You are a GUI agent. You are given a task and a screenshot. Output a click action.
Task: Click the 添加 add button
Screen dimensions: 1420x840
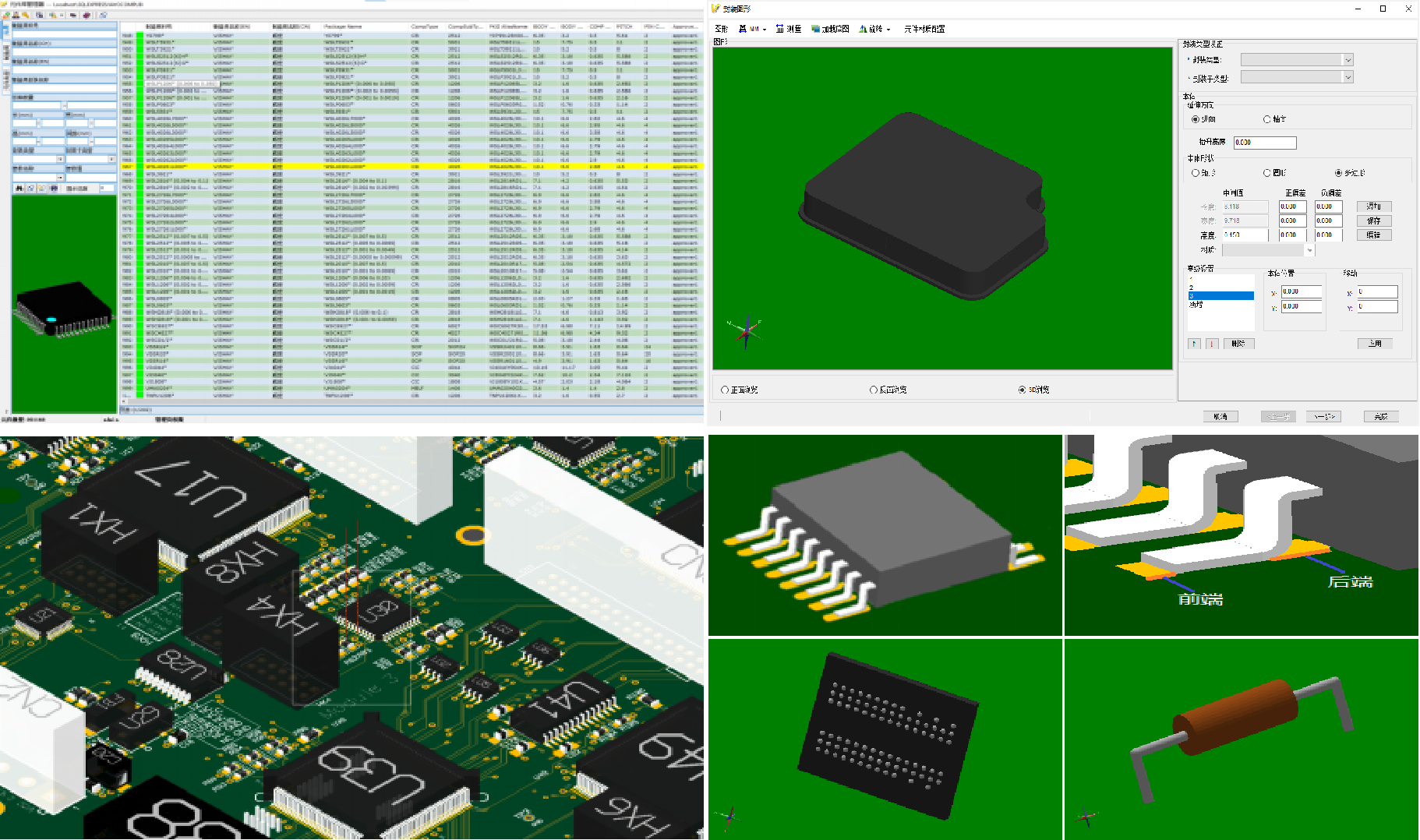1374,206
